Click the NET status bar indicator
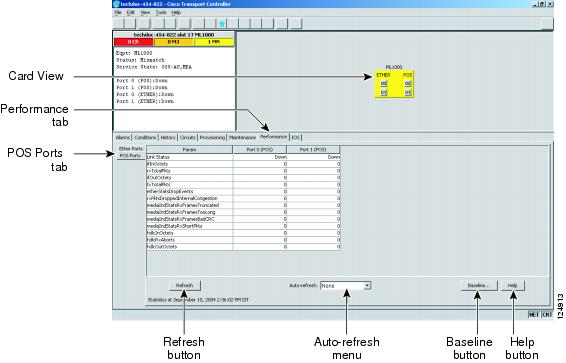566x363 pixels. click(x=534, y=315)
